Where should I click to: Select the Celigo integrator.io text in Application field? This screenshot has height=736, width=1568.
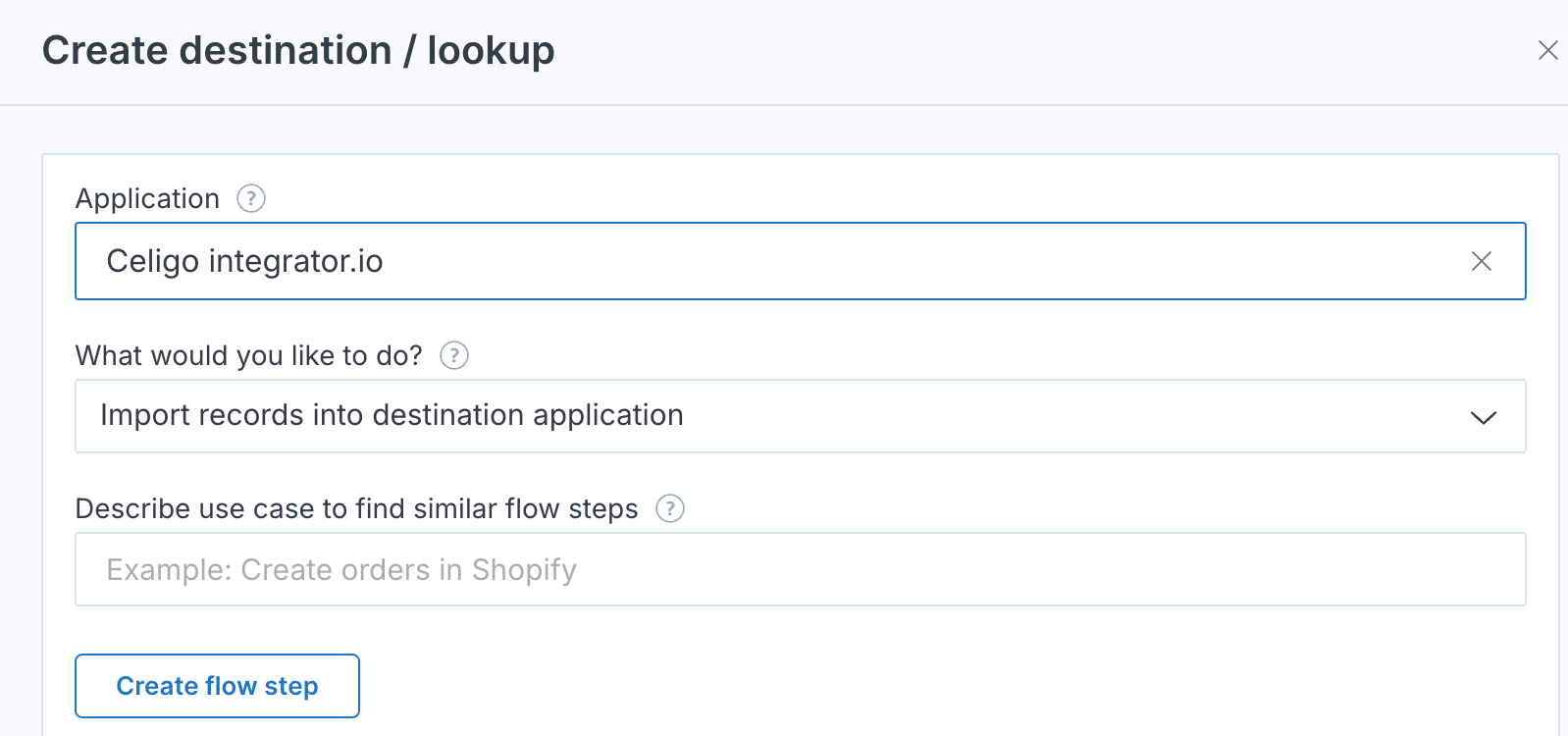[244, 261]
